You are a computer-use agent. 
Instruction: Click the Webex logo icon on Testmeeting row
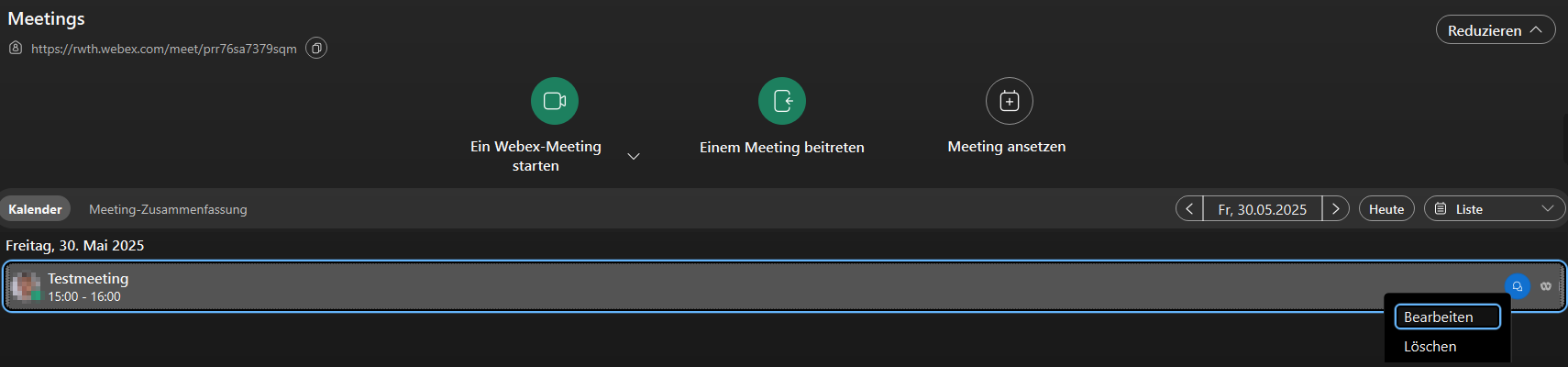[x=1546, y=286]
